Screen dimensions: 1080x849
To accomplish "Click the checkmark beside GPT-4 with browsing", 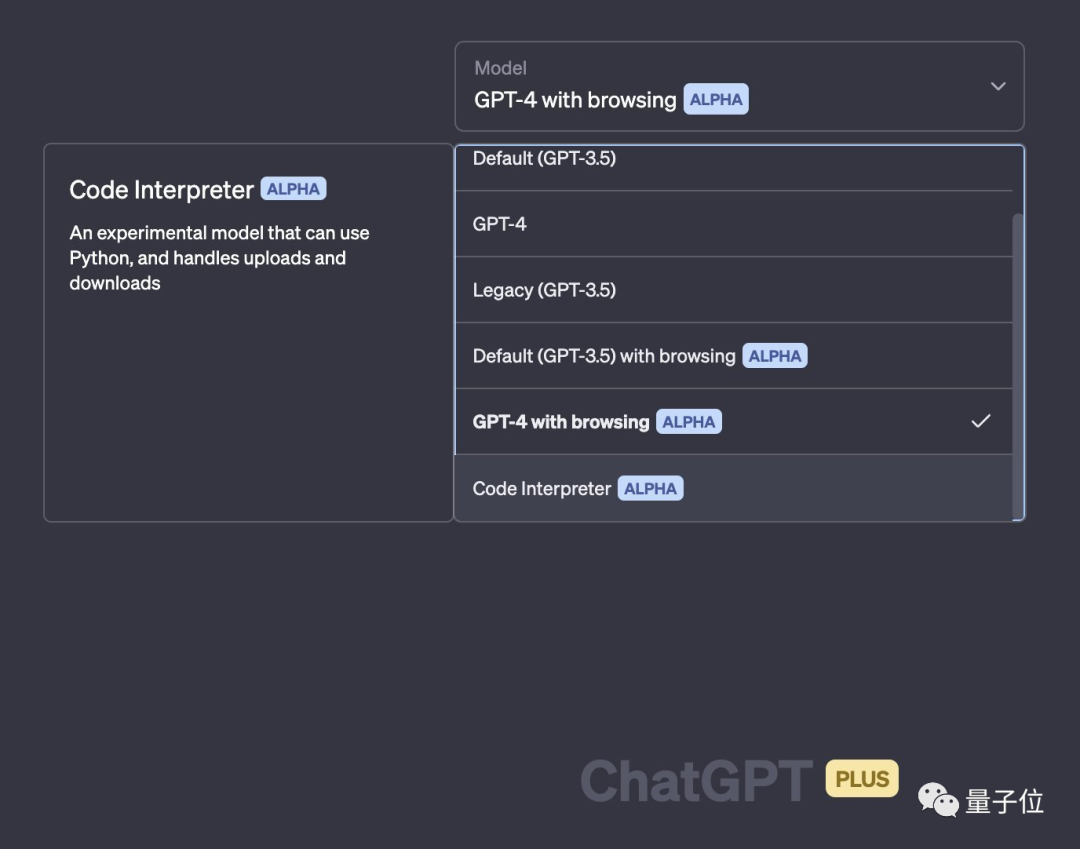I will 981,421.
